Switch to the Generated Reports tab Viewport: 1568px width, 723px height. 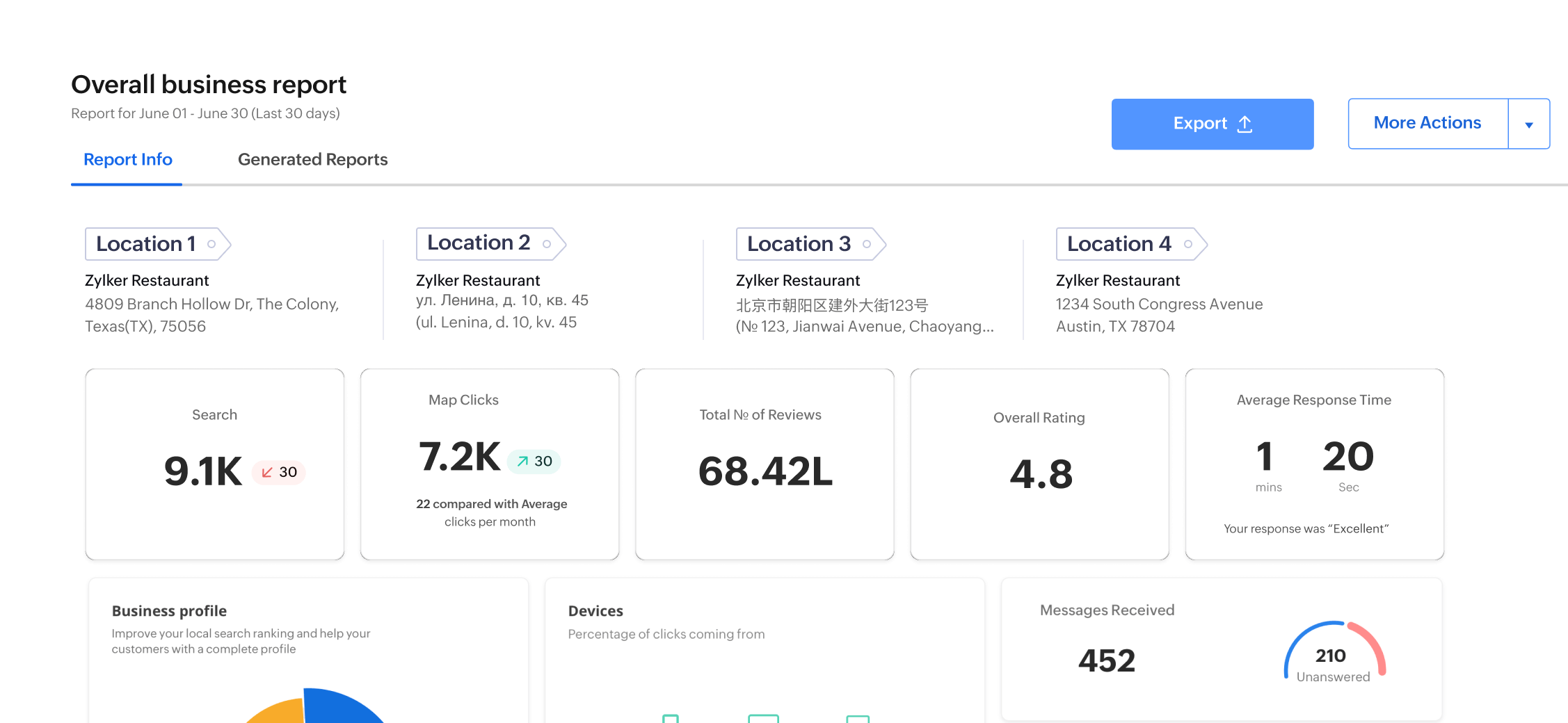pyautogui.click(x=312, y=159)
